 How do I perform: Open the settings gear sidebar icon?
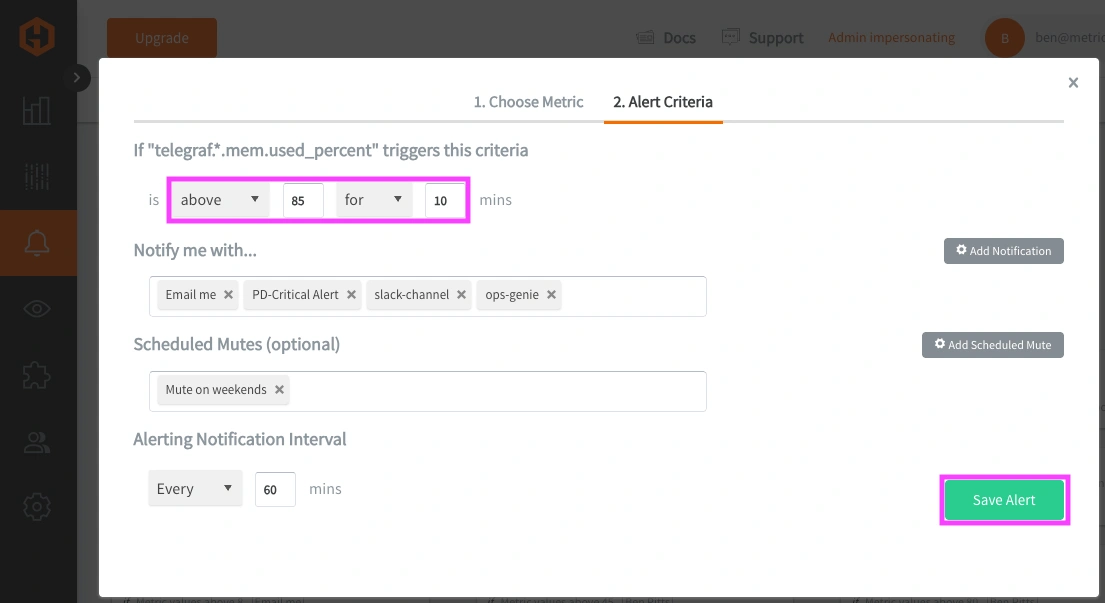37,506
